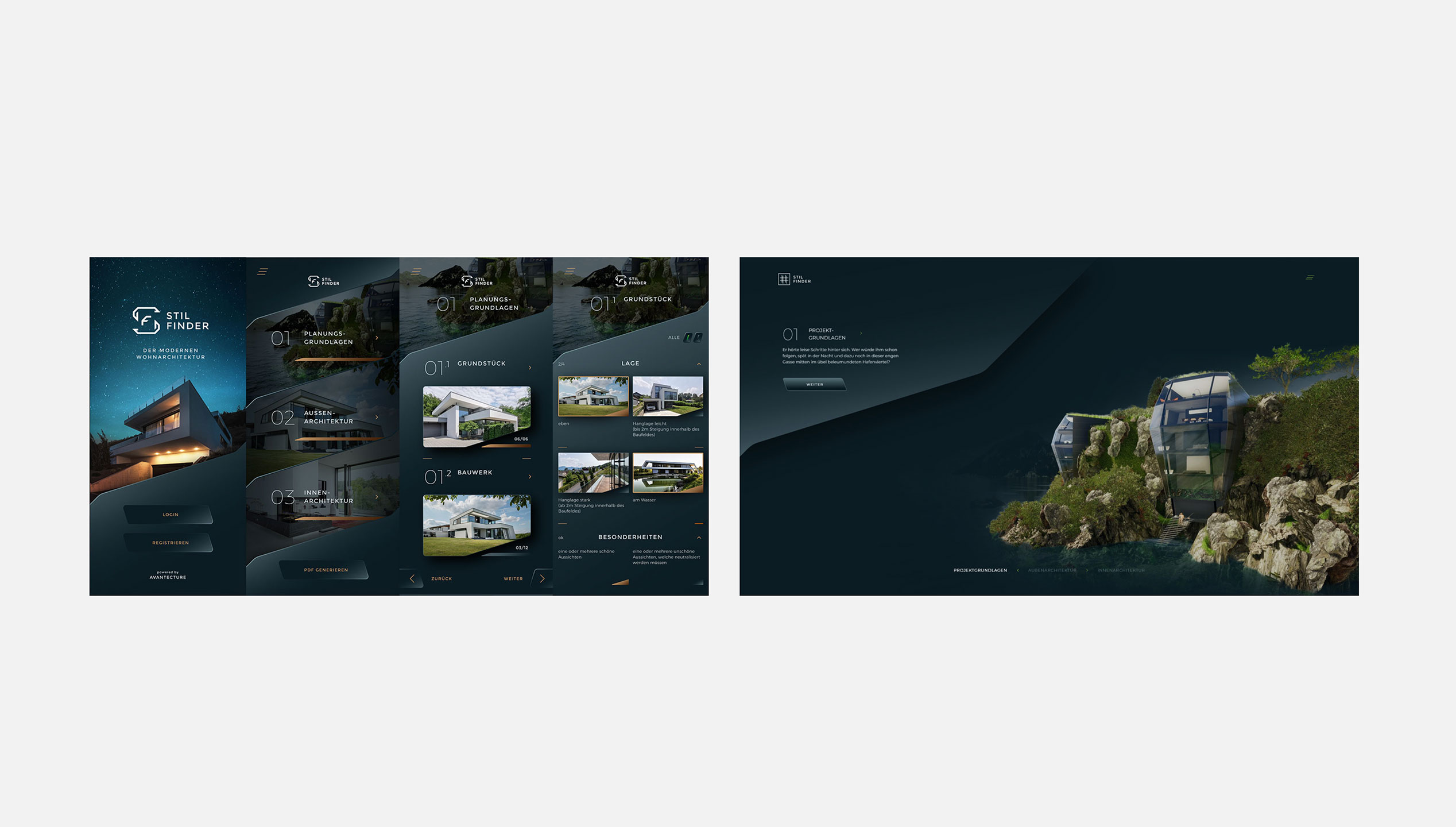Open the Grundstück house thumbnail marked 06/06
This screenshot has height=827, width=1456.
coord(477,416)
